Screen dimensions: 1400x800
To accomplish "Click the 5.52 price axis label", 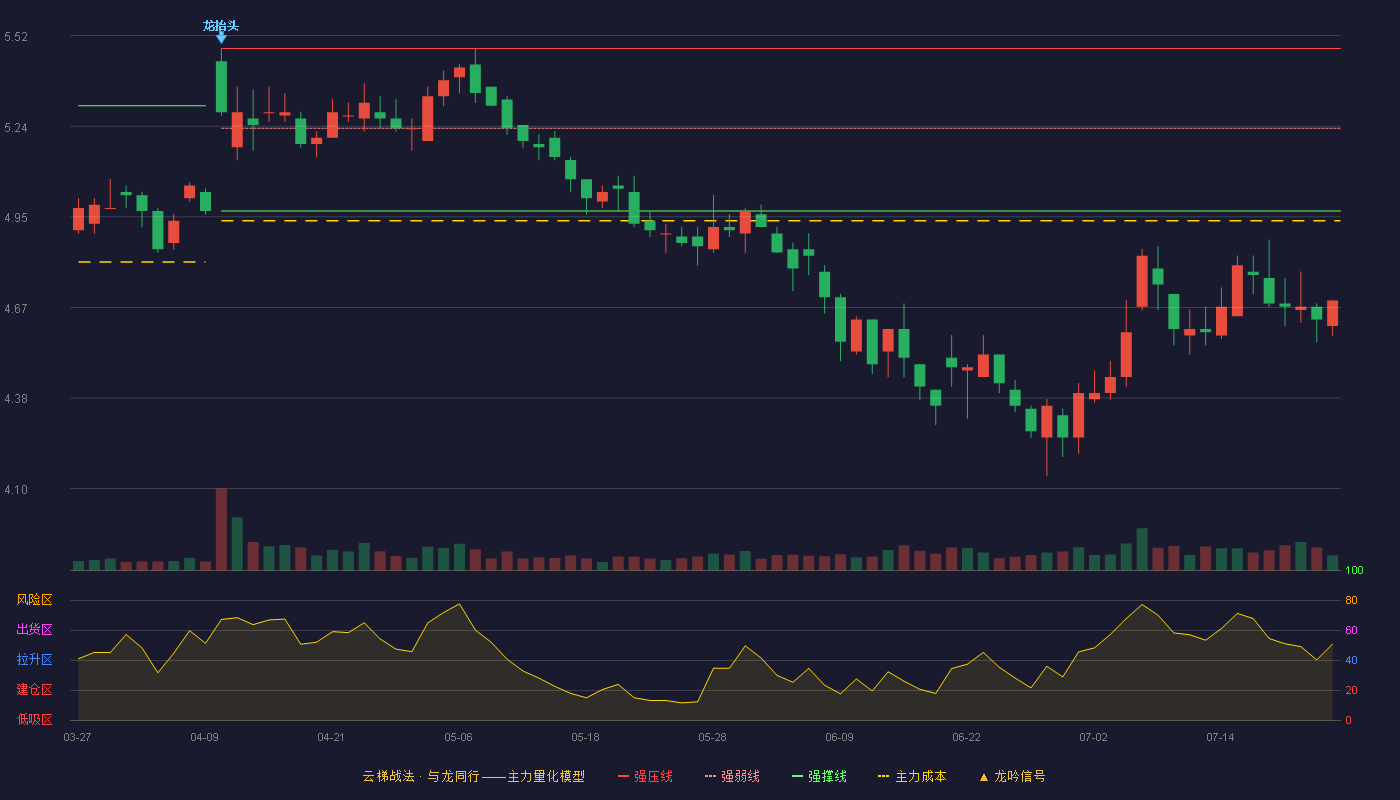I will 16,37.
